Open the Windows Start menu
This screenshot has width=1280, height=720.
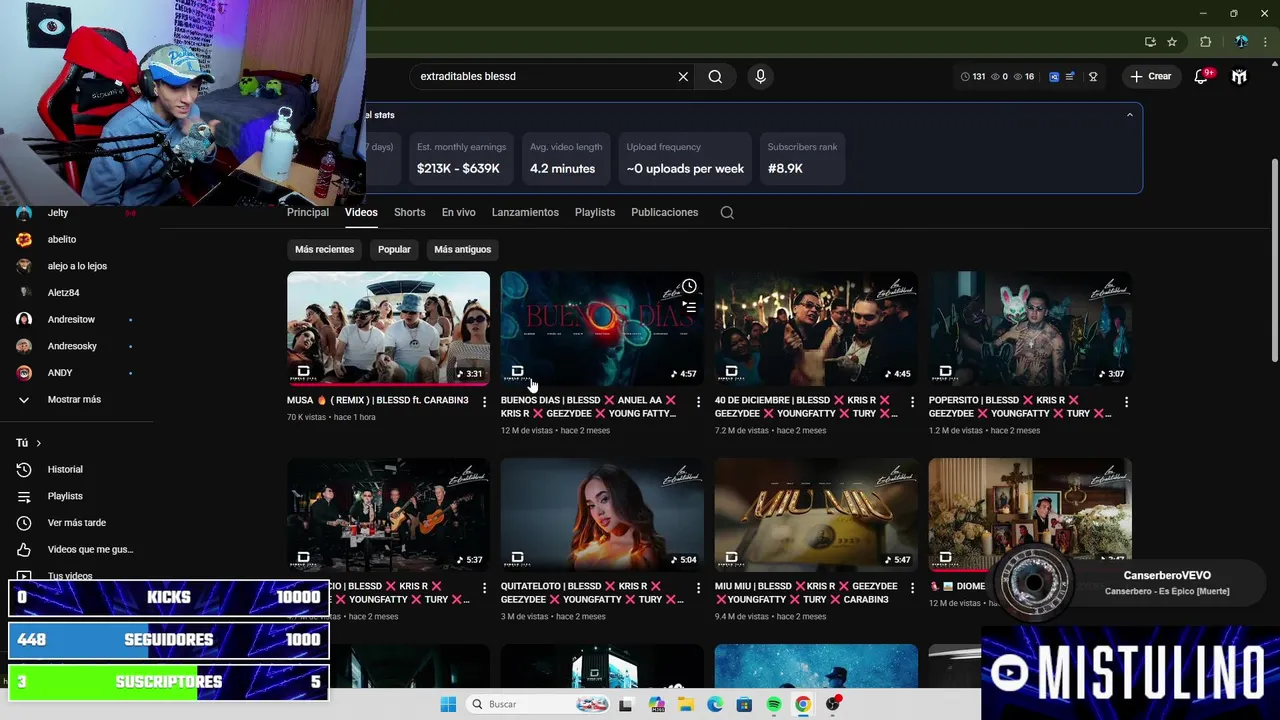pos(448,704)
